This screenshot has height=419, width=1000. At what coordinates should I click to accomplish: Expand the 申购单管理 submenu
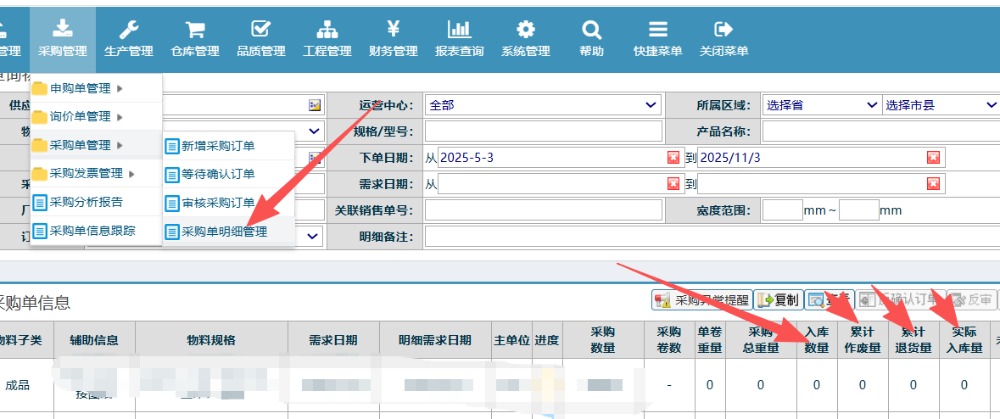click(86, 89)
